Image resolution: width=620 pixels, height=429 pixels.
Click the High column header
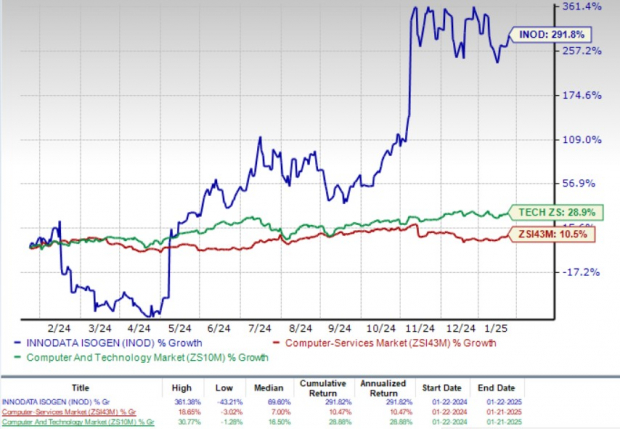tap(181, 388)
